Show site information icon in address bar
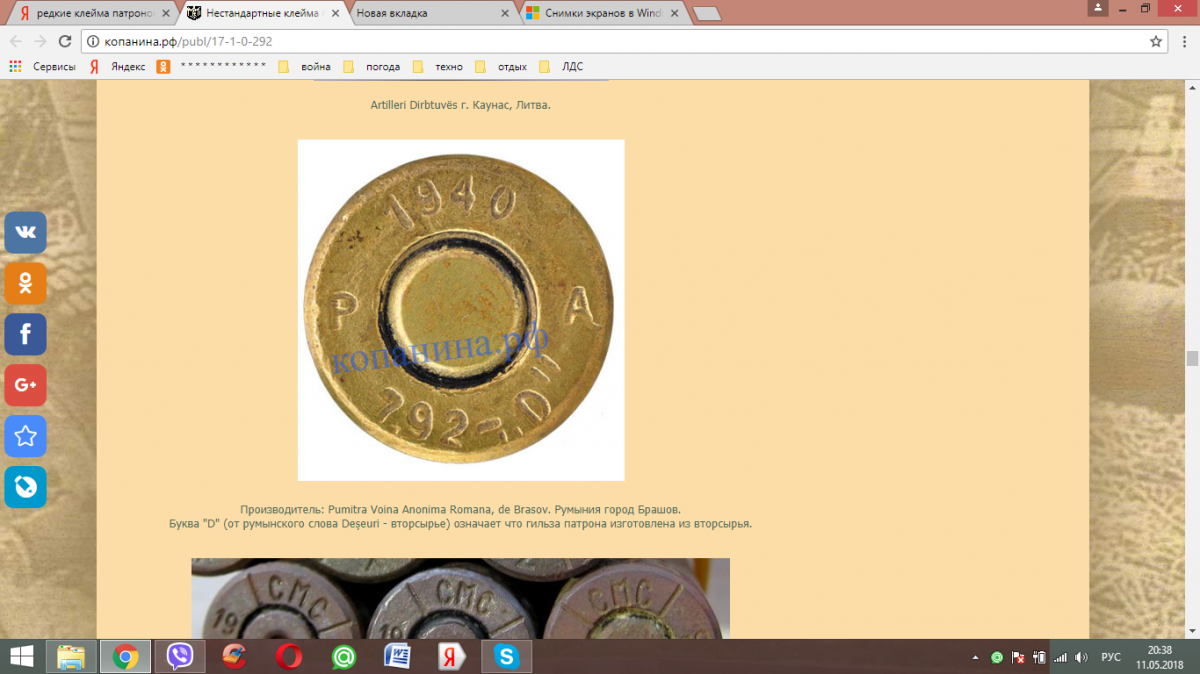 point(94,42)
